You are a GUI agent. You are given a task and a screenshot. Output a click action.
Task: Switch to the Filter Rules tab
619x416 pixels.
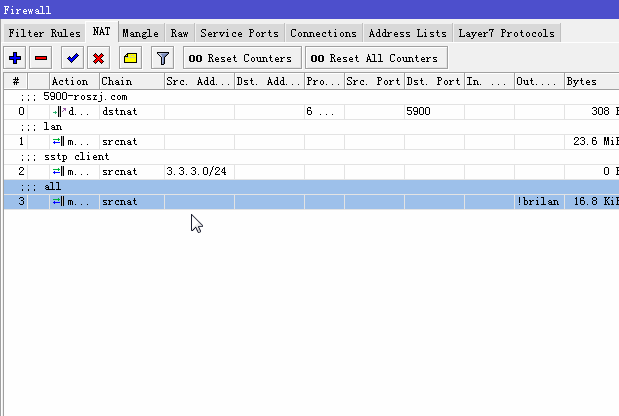[x=44, y=33]
